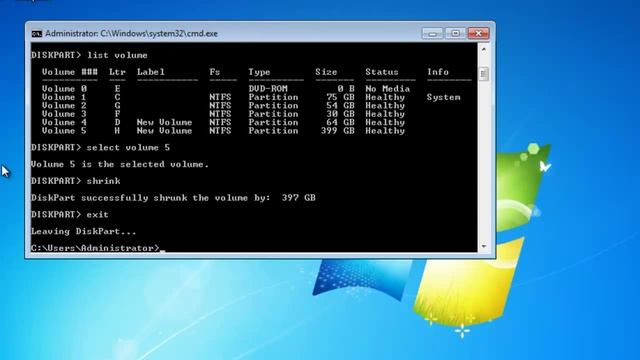The width and height of the screenshot is (640, 360).
Task: Click the '75 GB' size value
Action: pyautogui.click(x=340, y=97)
